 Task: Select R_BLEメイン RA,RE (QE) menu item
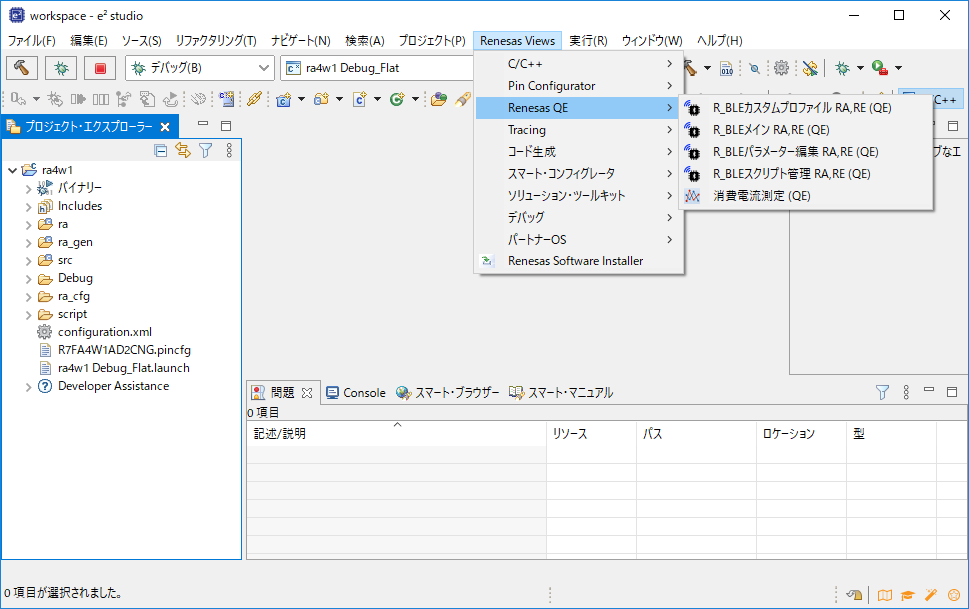coord(770,130)
